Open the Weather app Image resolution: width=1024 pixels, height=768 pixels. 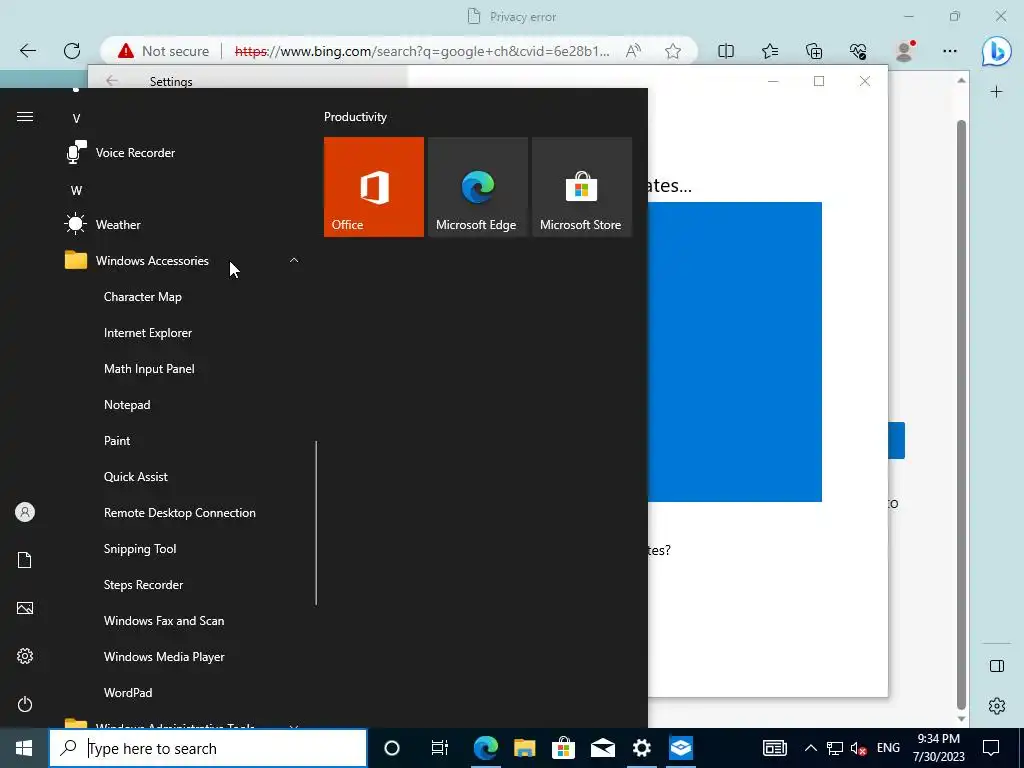[183, 225]
